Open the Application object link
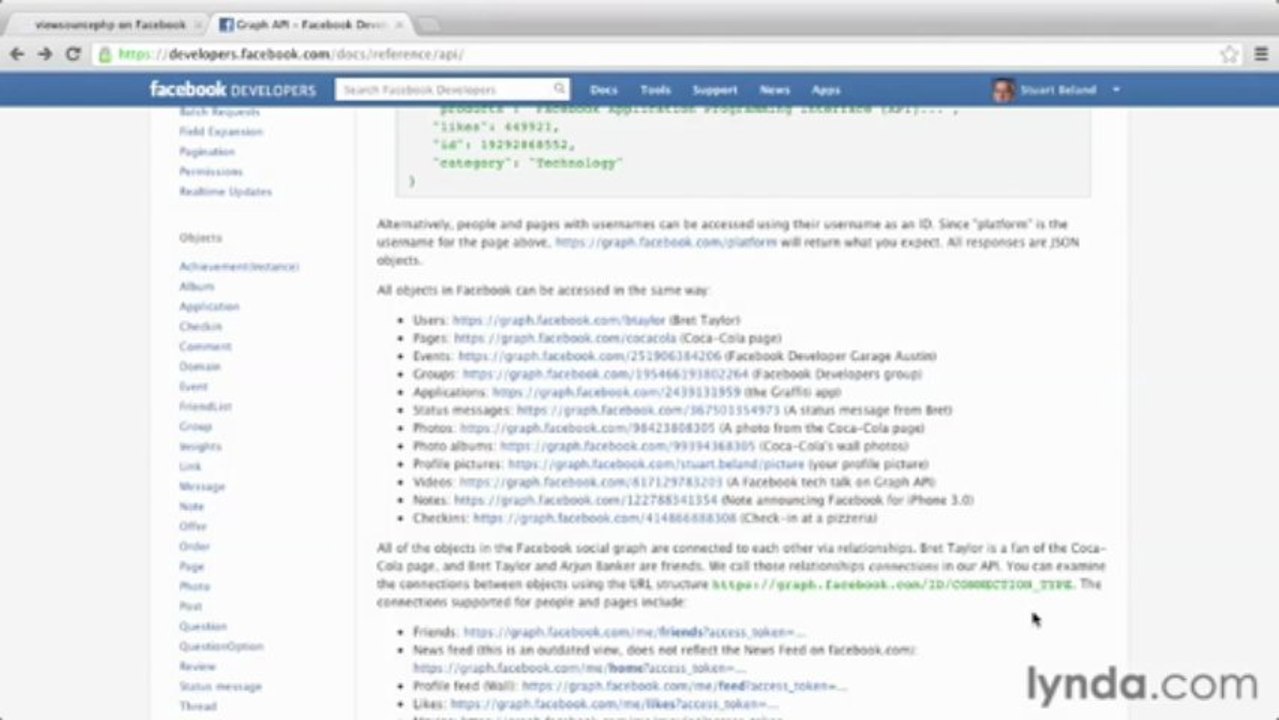Image resolution: width=1279 pixels, height=720 pixels. click(209, 307)
